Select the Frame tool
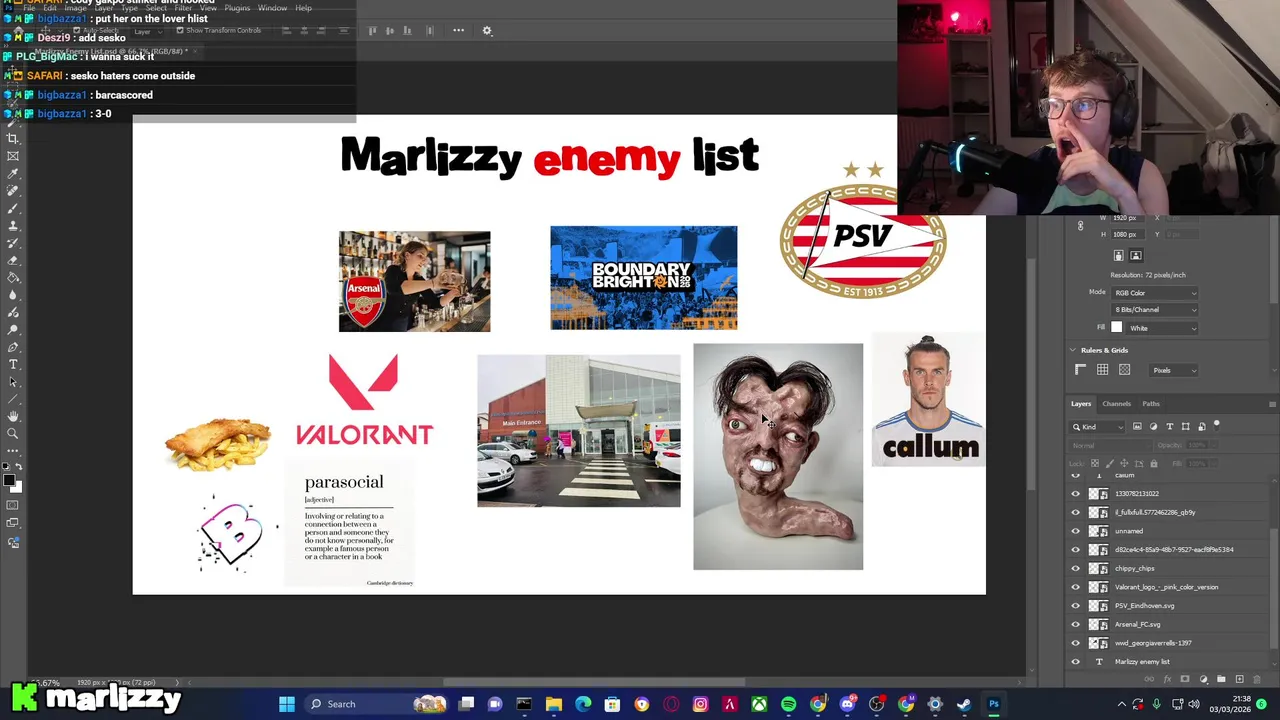The width and height of the screenshot is (1280, 720). point(13,156)
